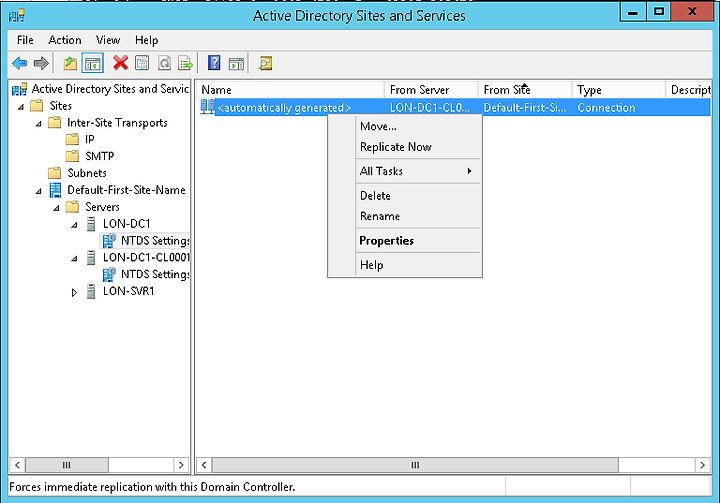This screenshot has height=503, width=720.
Task: Click the Subnets folder icon
Action: [55, 173]
